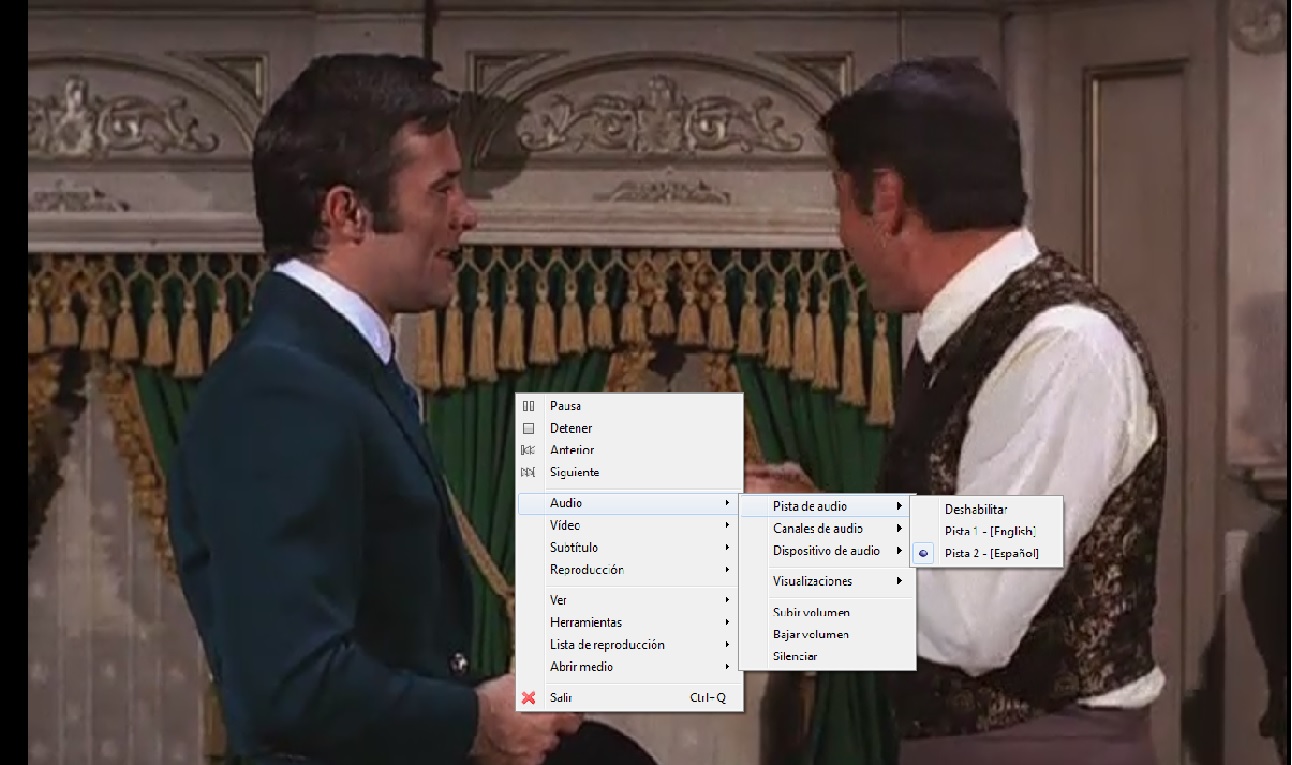Expand arrow next to Audio
The image size is (1292, 765).
(727, 503)
